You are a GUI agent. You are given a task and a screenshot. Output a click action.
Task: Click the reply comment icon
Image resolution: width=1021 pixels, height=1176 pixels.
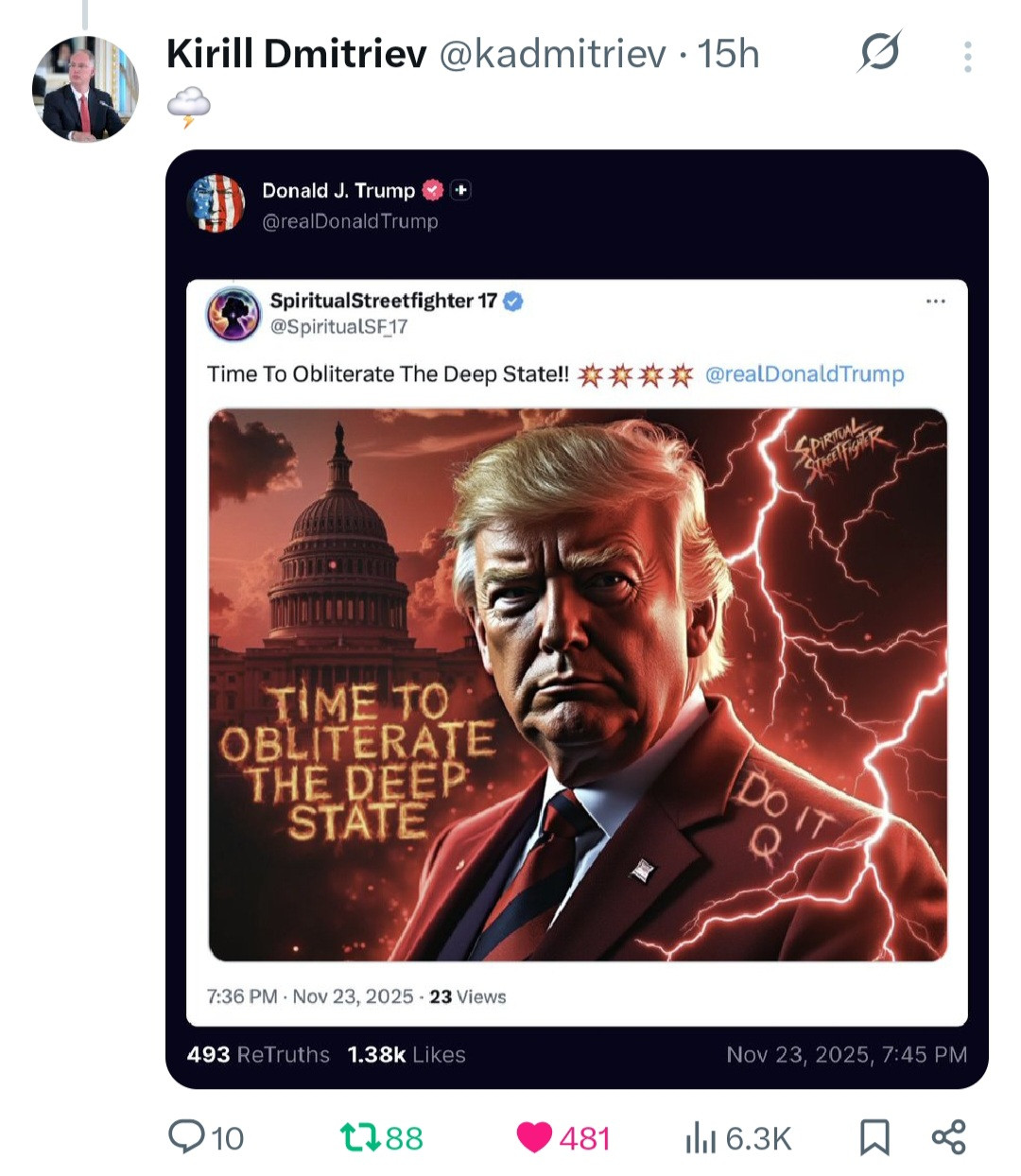click(x=186, y=1136)
